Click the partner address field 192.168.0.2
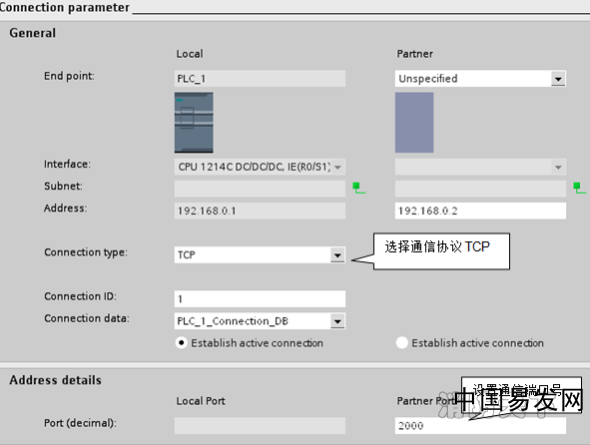The height and width of the screenshot is (445, 590). [x=481, y=211]
